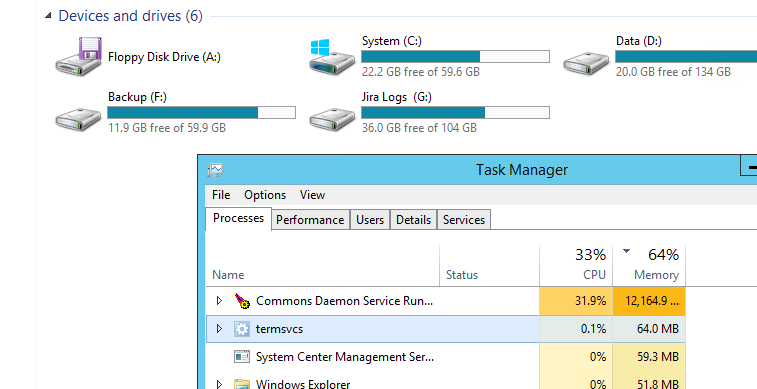Select the Data (D:) drive icon
This screenshot has height=389, width=757.
tap(586, 63)
